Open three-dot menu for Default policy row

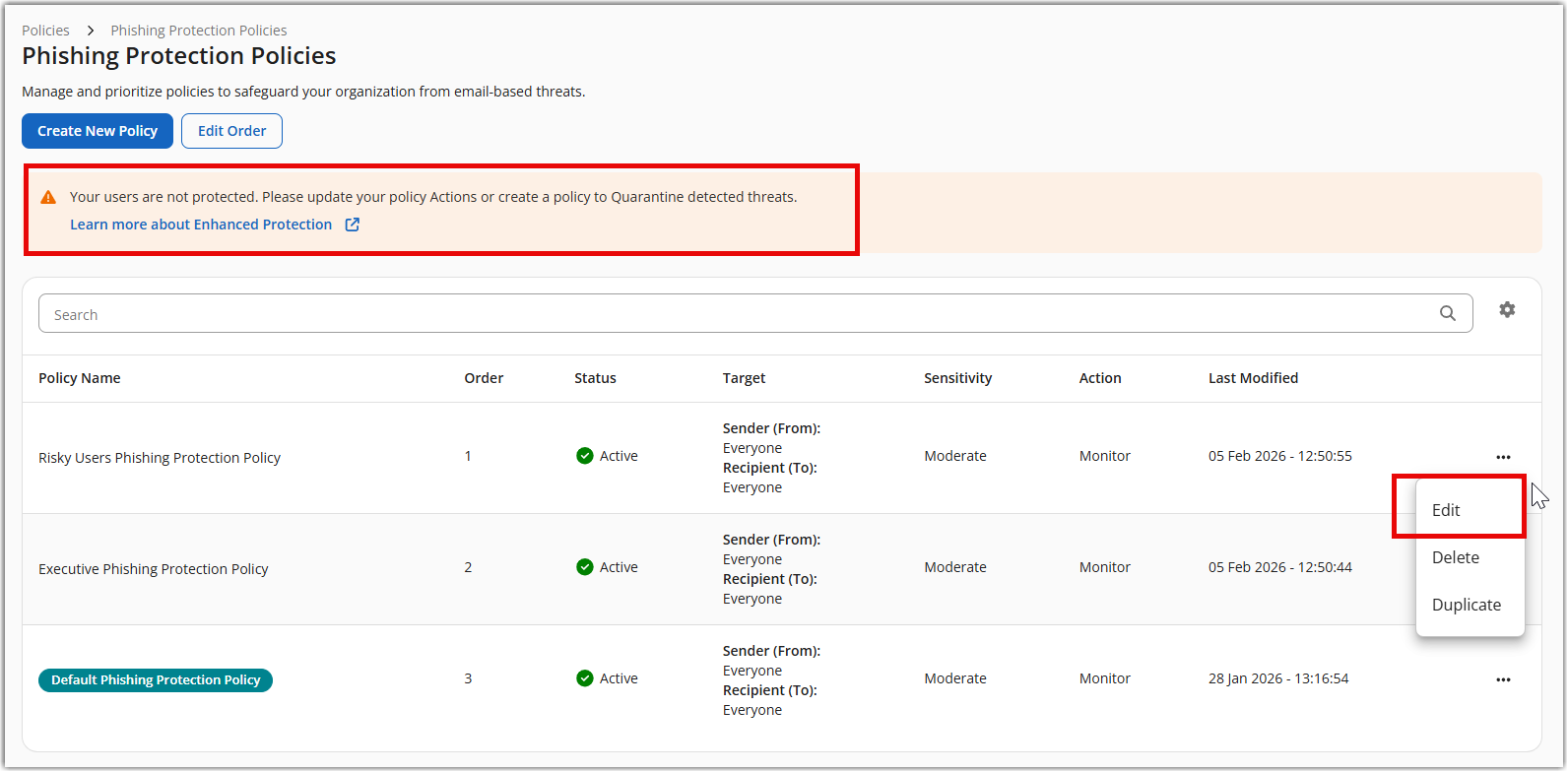tap(1503, 679)
